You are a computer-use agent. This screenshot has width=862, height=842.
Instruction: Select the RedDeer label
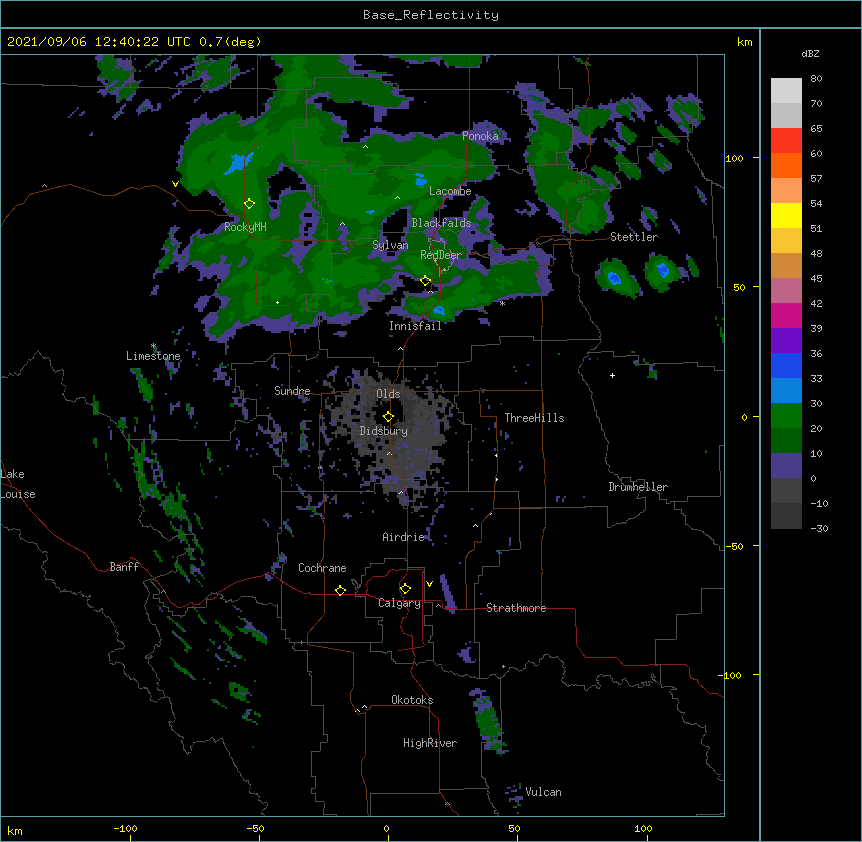[x=441, y=255]
